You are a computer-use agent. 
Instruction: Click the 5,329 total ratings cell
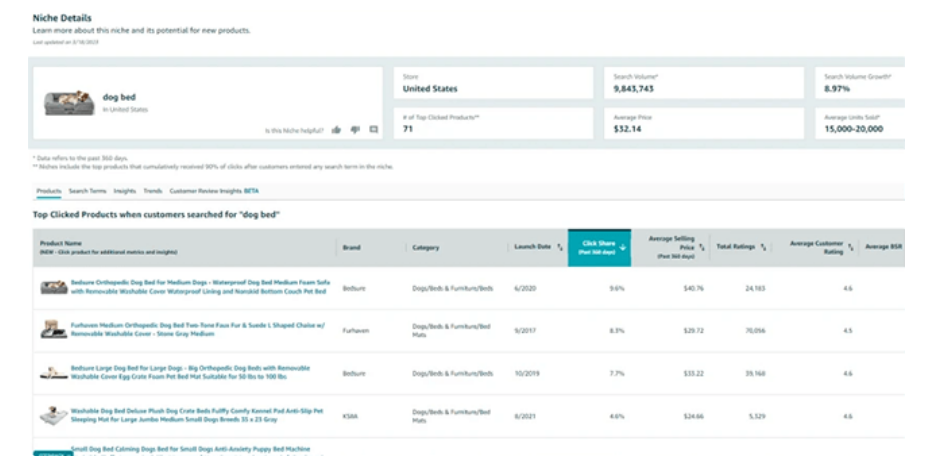[x=757, y=416]
